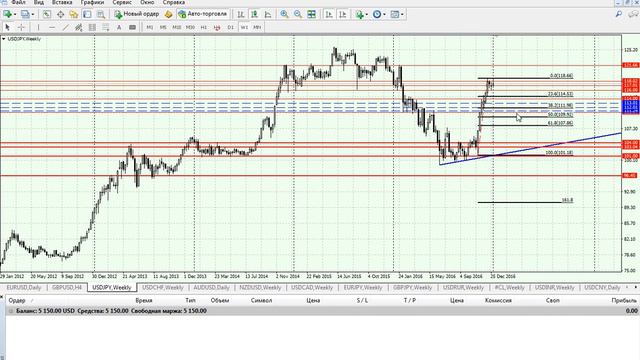Viewport: 640px width, 360px height.
Task: Open the profiles icon
Action: click(x=25, y=14)
